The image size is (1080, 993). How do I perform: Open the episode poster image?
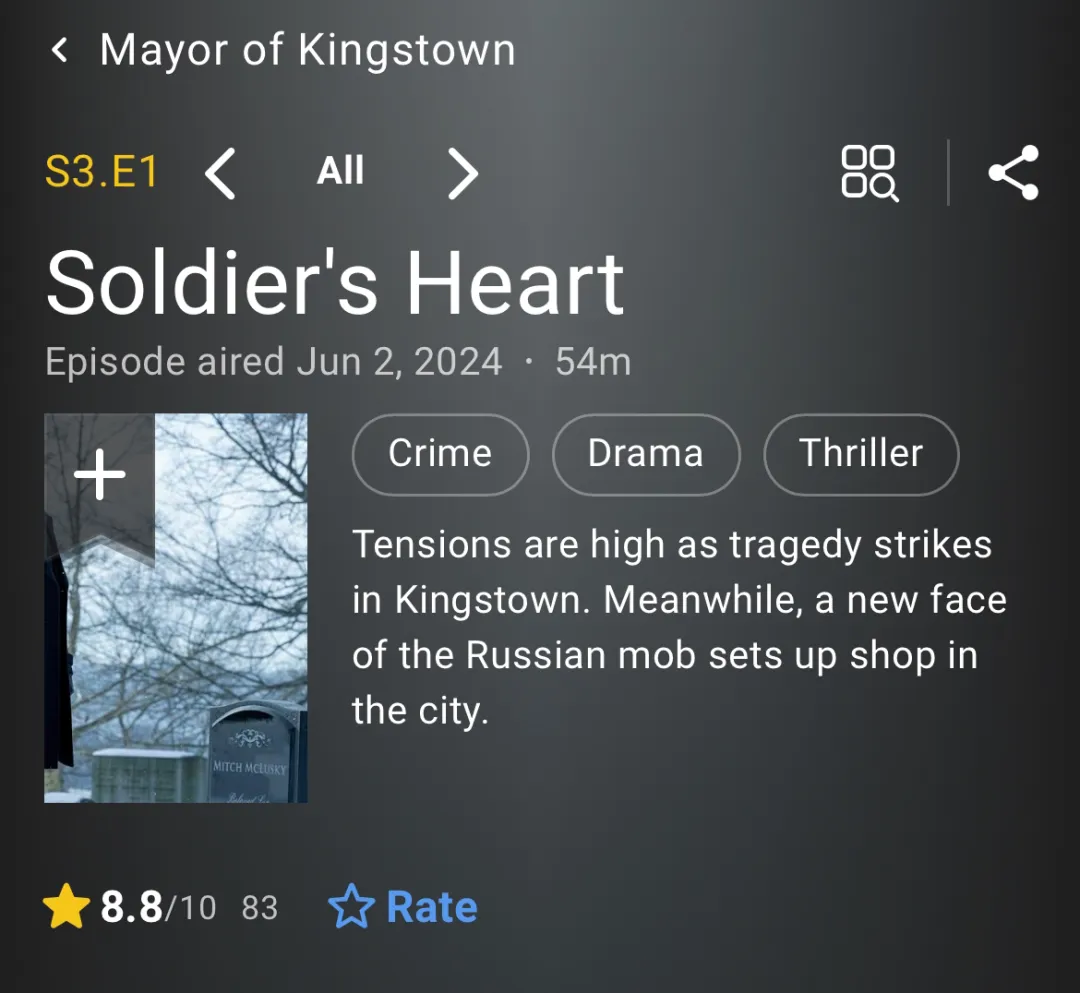200,640
